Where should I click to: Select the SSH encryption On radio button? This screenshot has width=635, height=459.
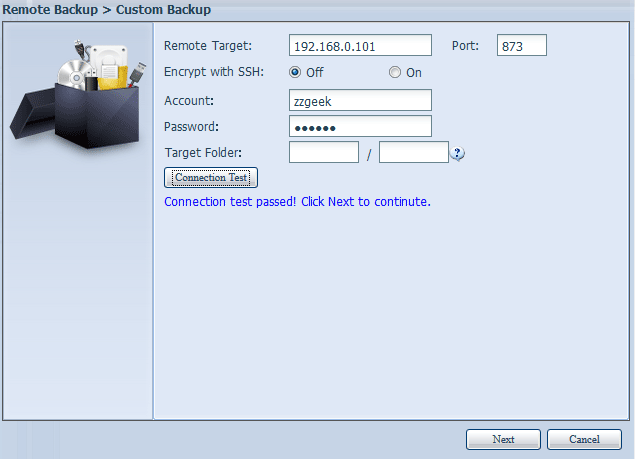coord(394,72)
